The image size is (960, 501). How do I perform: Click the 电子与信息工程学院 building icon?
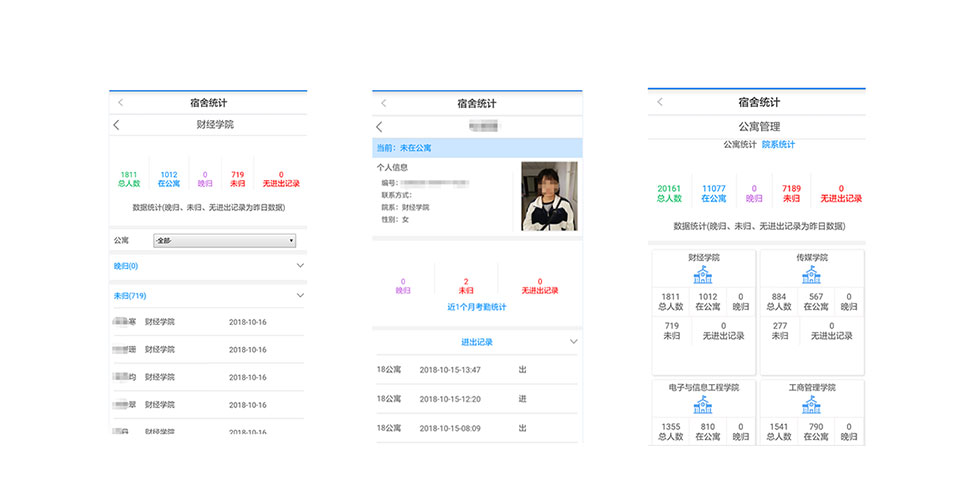tap(703, 404)
